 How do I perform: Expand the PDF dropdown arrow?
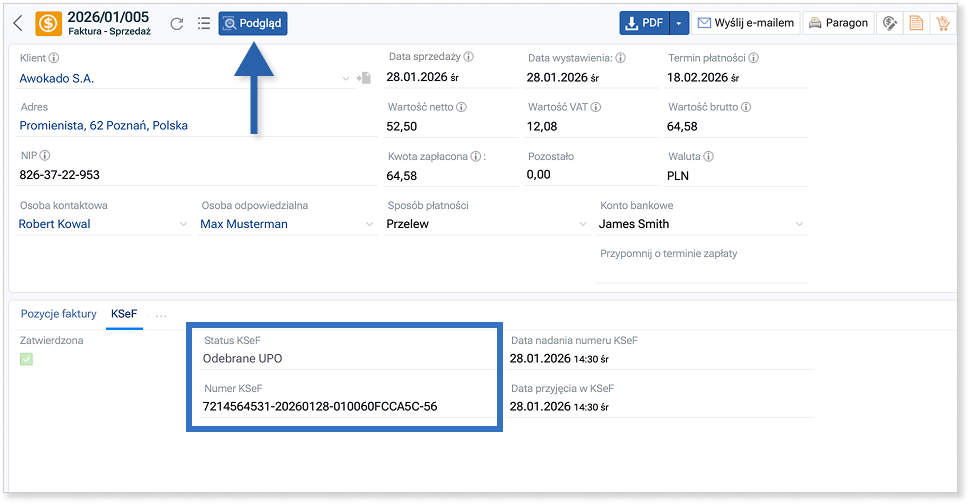pos(679,24)
